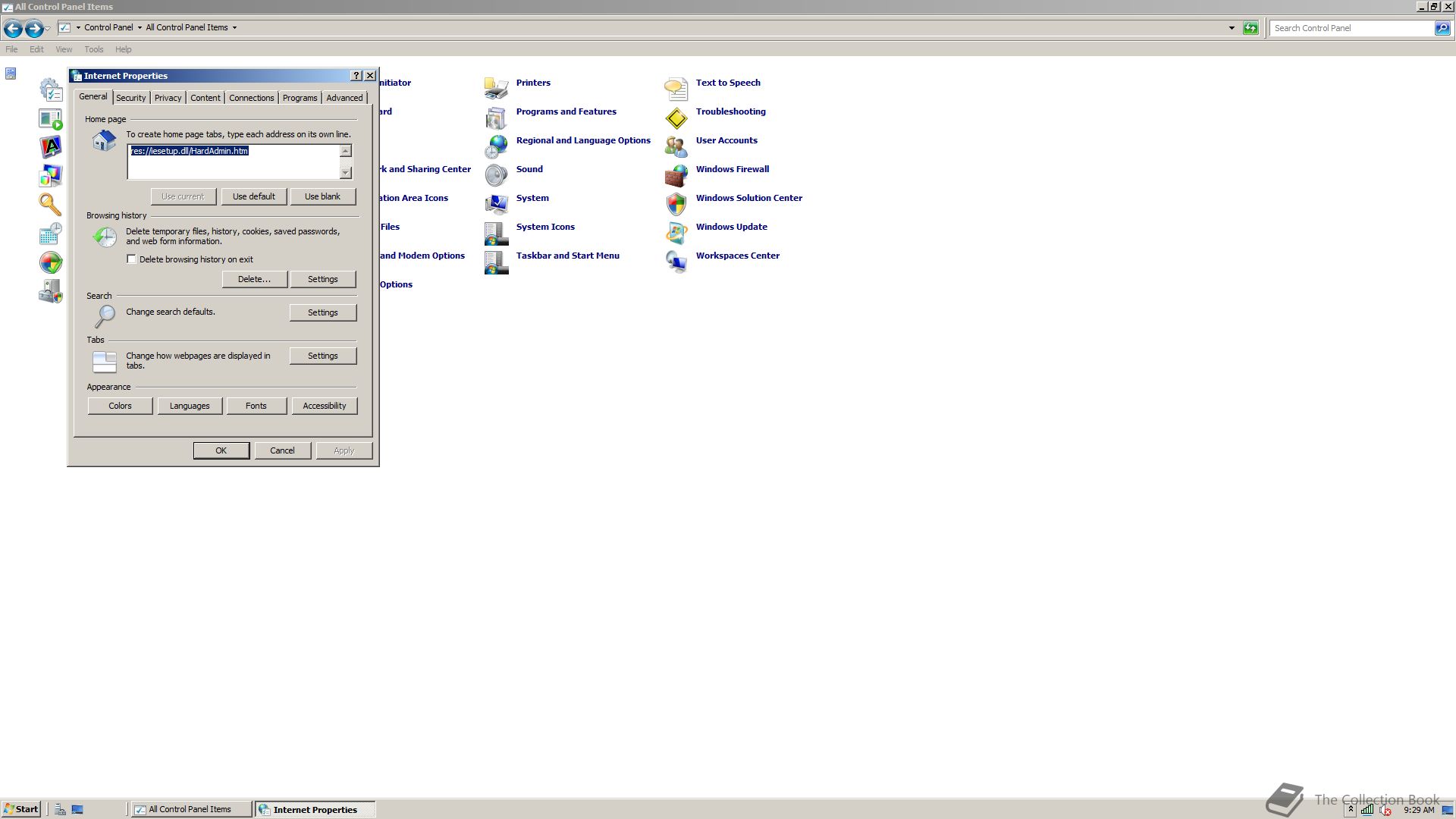1456x819 pixels.
Task: Click the network signal icon in system tray
Action: (1367, 810)
